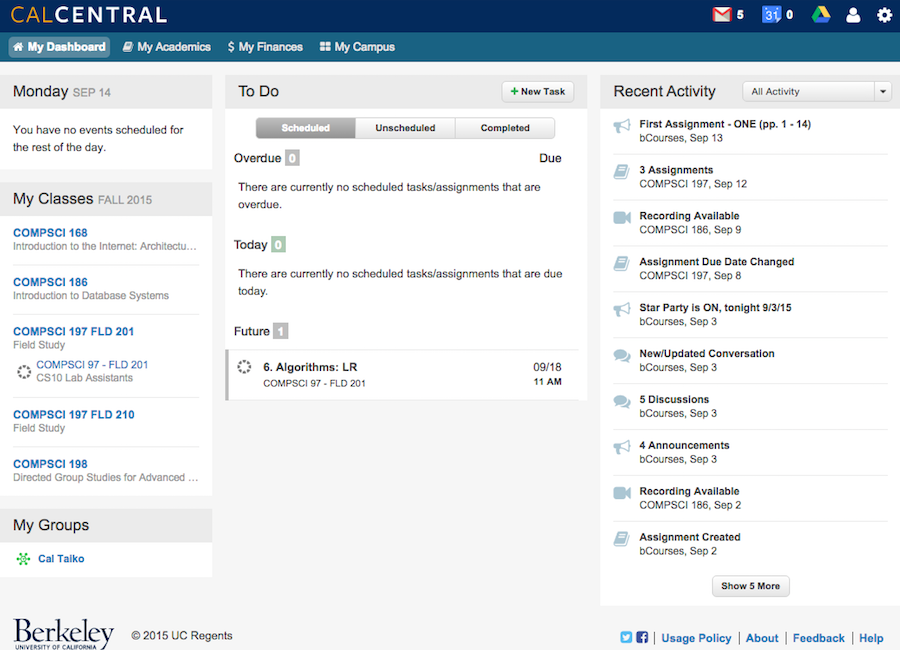Click Show 5 More button
This screenshot has height=650, width=900.
pyautogui.click(x=751, y=586)
